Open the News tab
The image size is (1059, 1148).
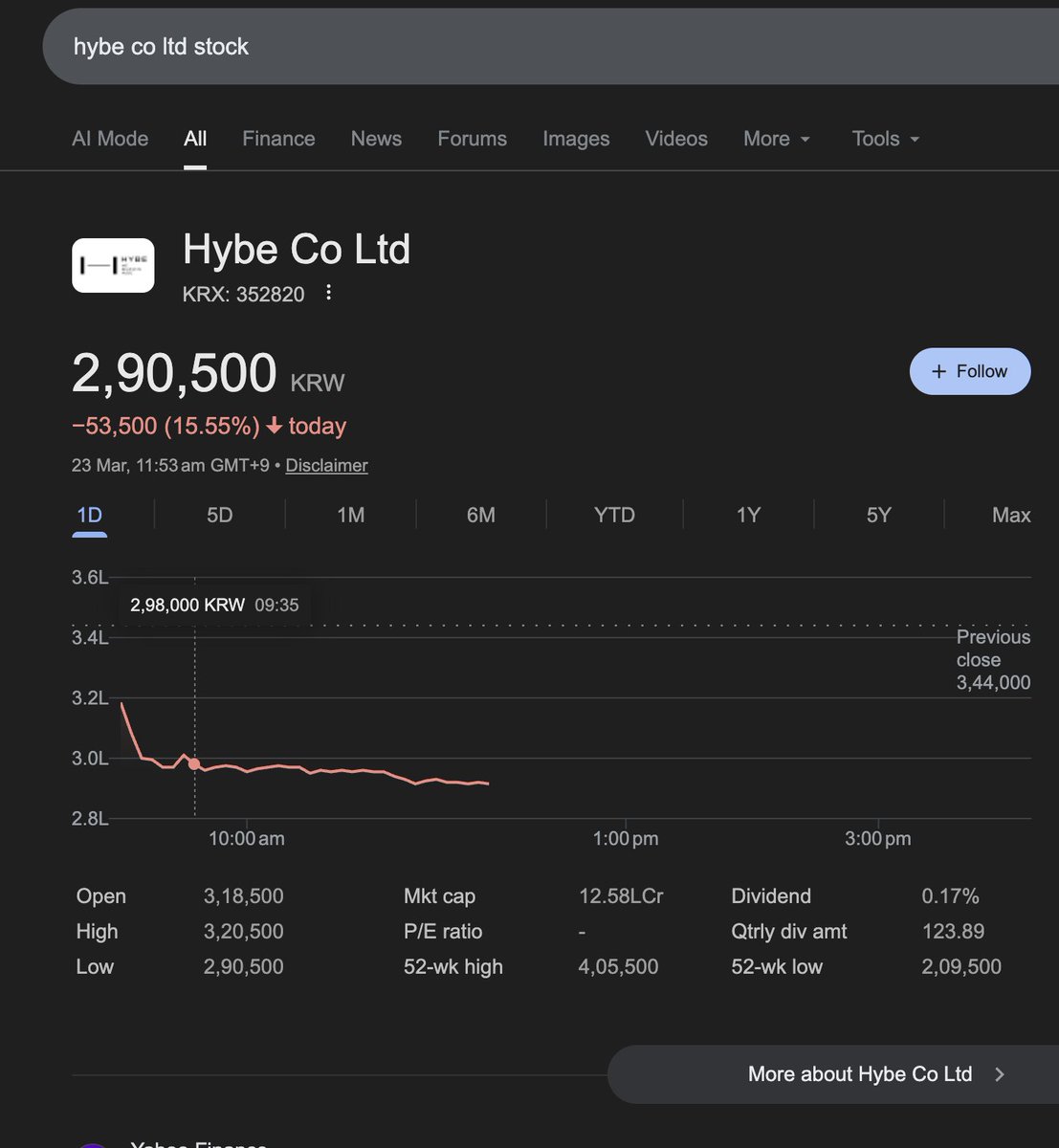pyautogui.click(x=376, y=139)
